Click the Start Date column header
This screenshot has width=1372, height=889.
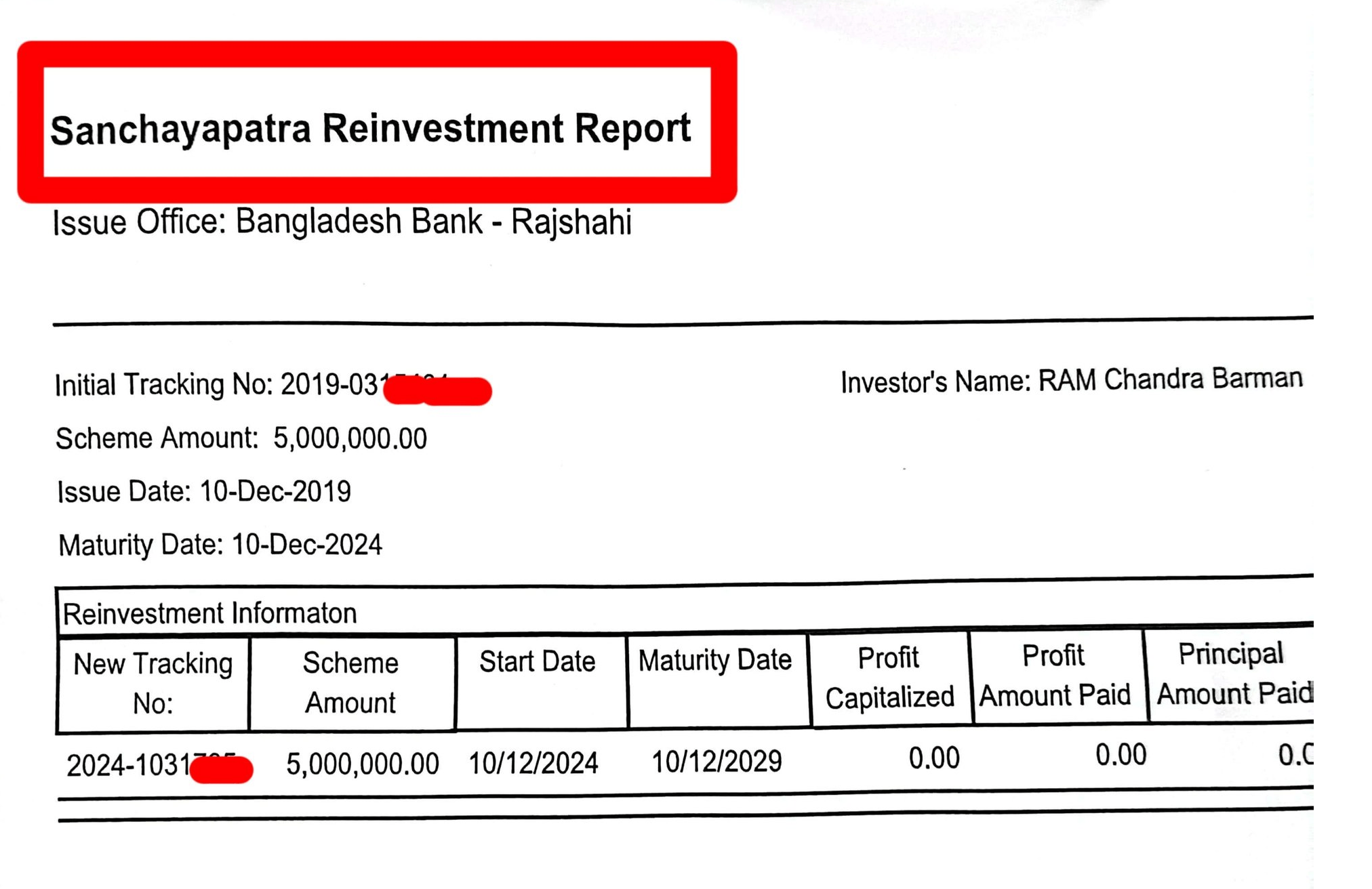coord(538,661)
